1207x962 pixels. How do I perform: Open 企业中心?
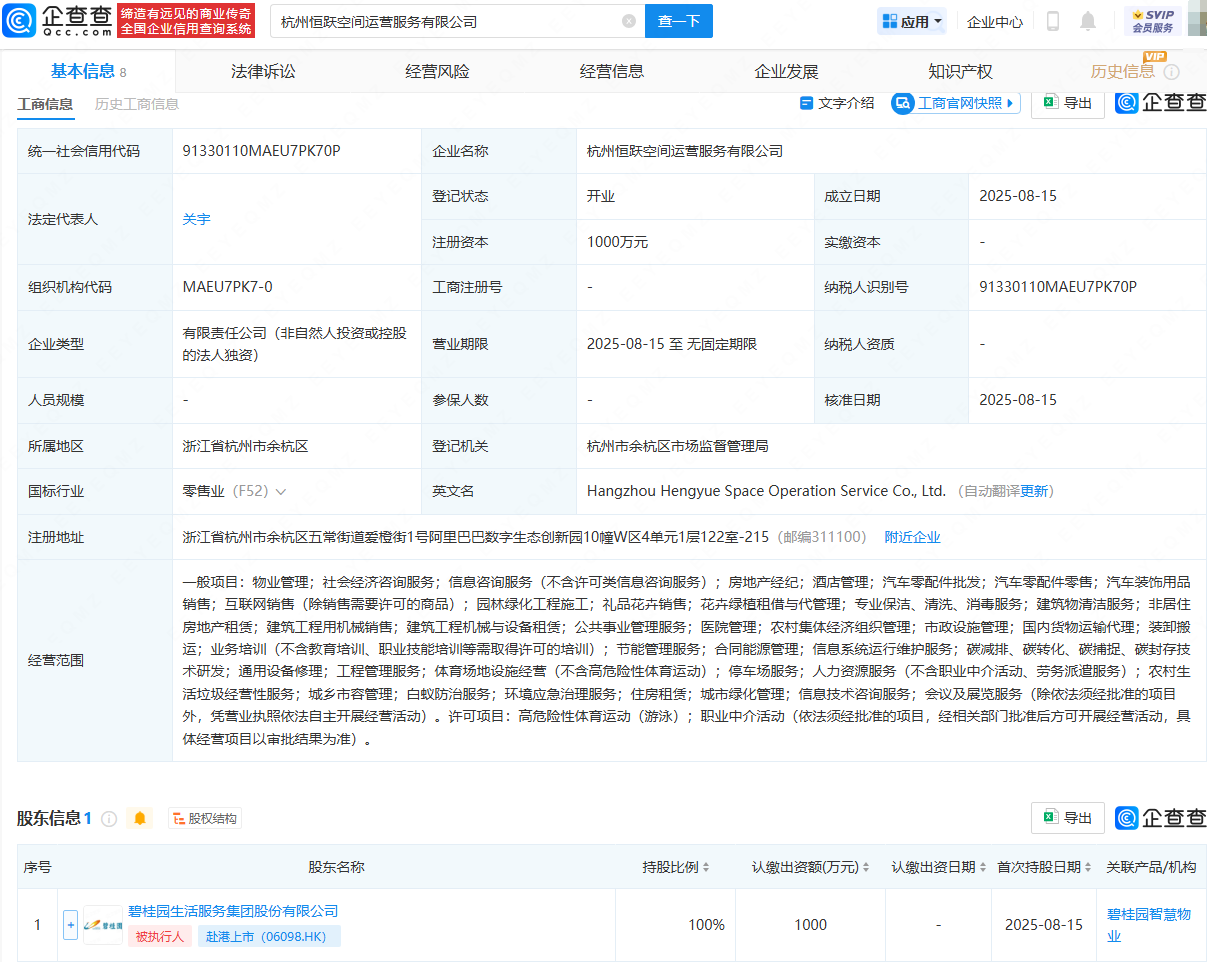click(x=995, y=21)
